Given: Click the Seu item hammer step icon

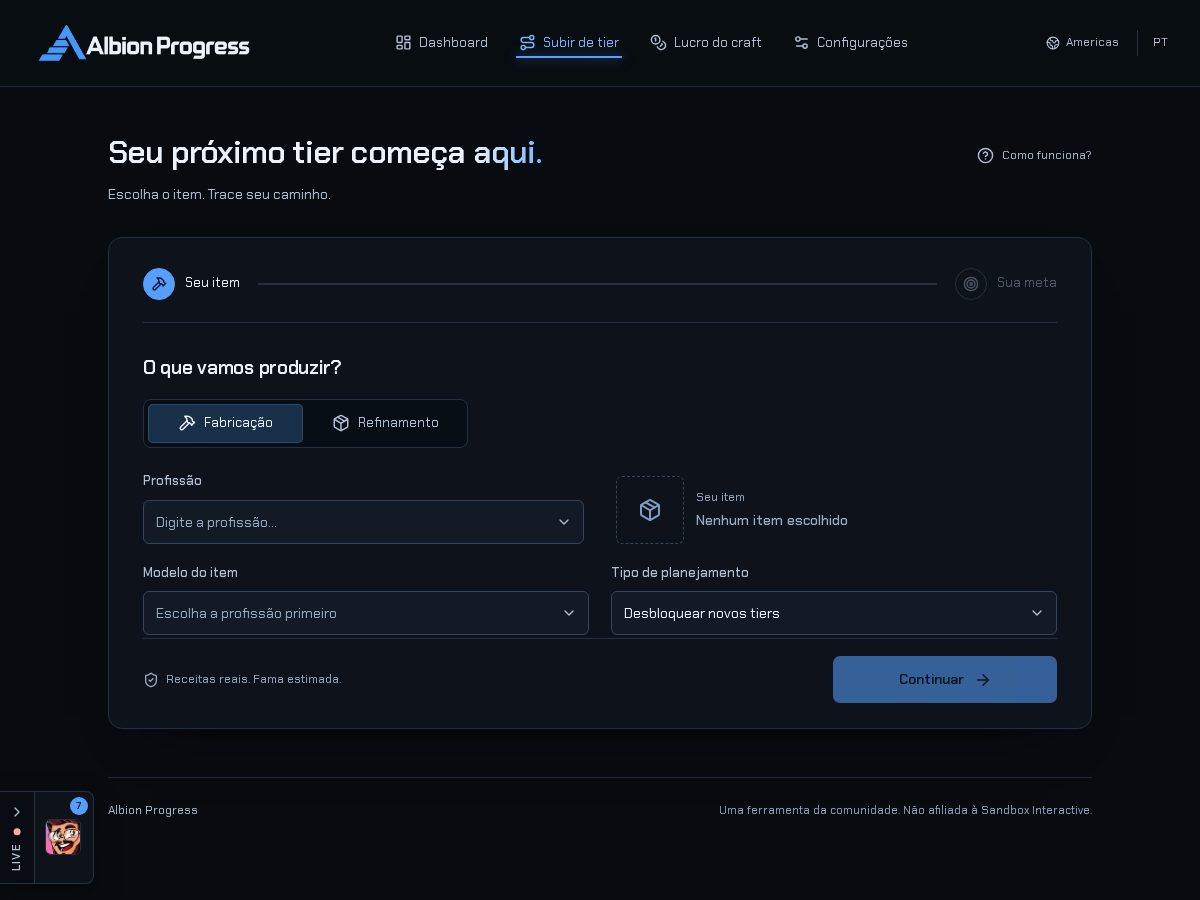Looking at the screenshot, I should [159, 284].
